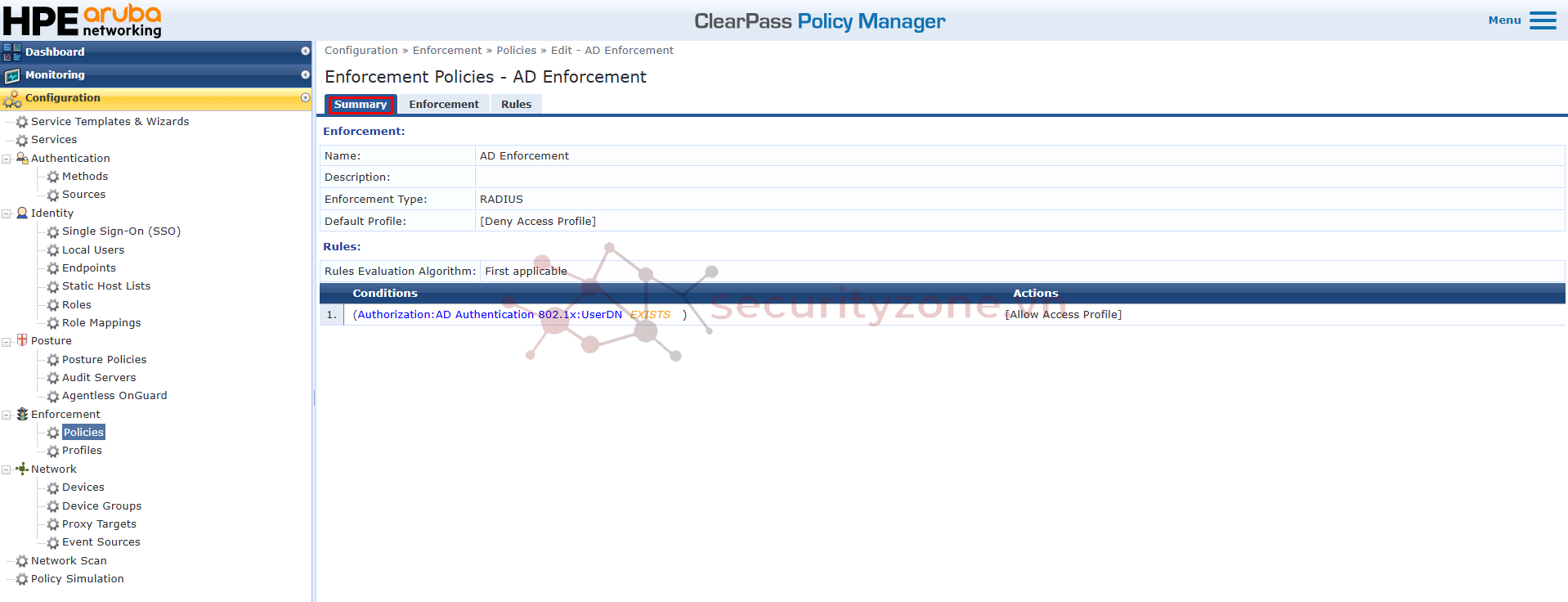Click the gear icon beside Methods
This screenshot has height=602, width=1568.
[53, 177]
